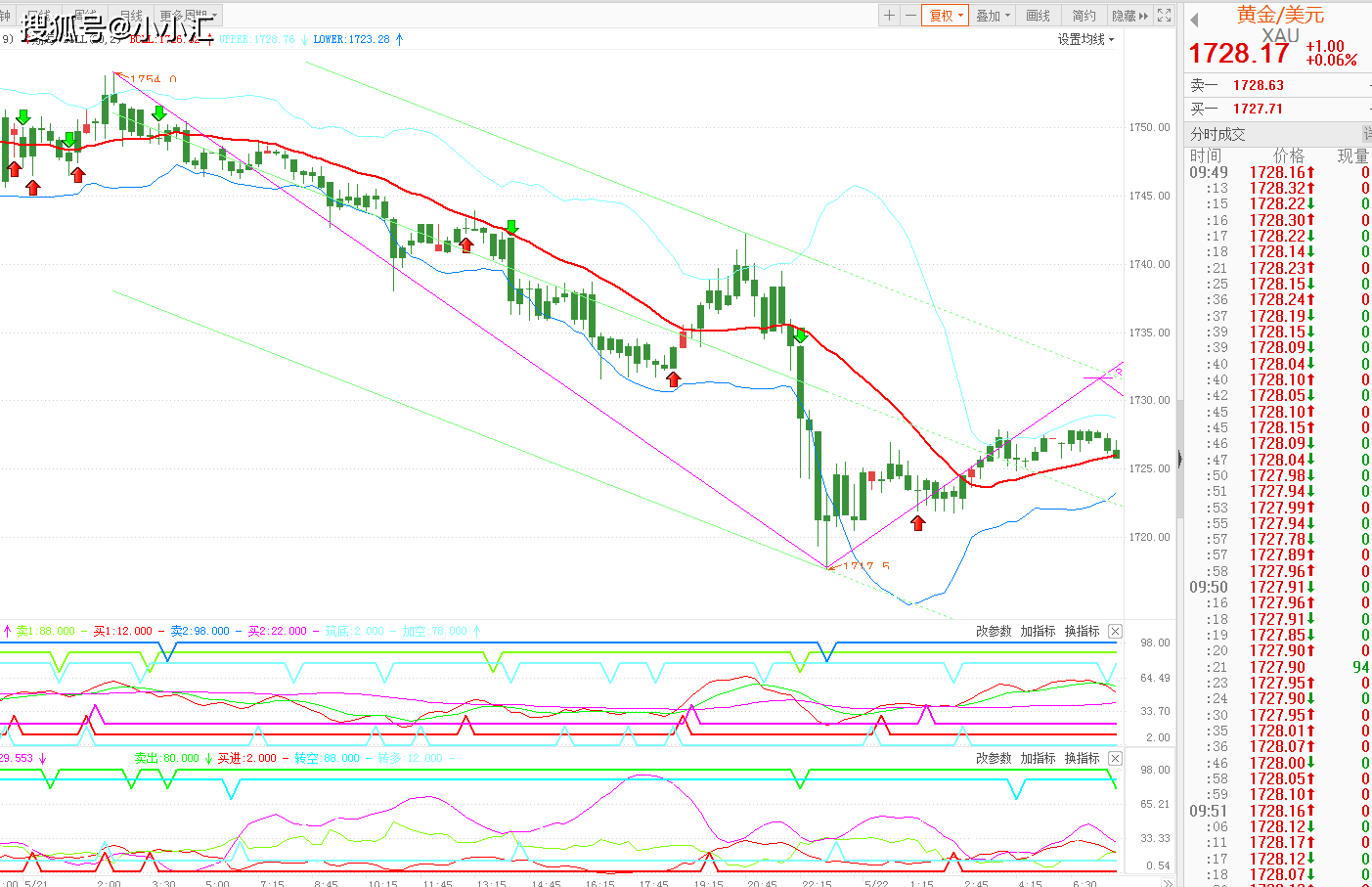Click 改参数 in the 卖出/买进 indicator panel
This screenshot has height=887, width=1372.
tap(994, 758)
